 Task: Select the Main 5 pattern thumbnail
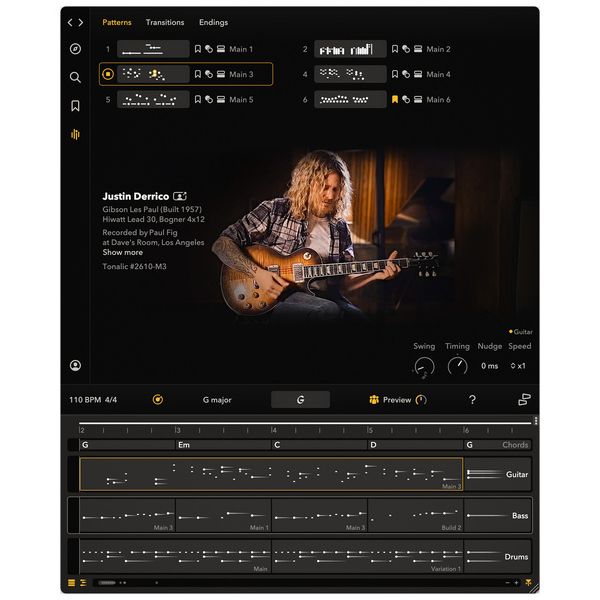click(153, 99)
